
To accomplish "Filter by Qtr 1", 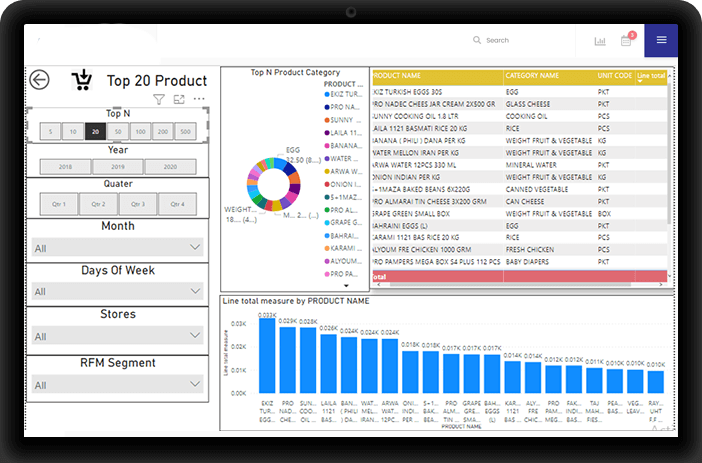I will point(59,204).
